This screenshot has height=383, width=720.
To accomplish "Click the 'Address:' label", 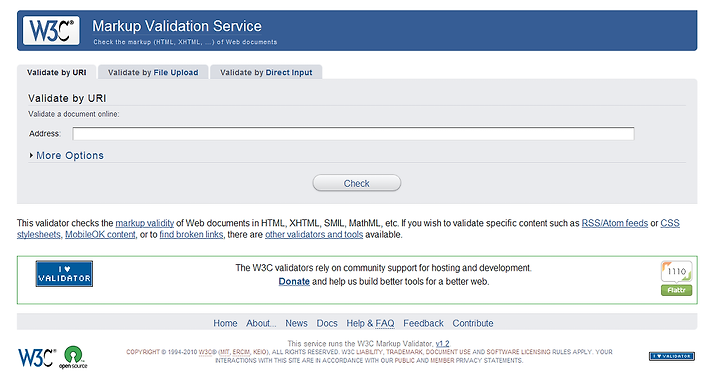I will [45, 134].
